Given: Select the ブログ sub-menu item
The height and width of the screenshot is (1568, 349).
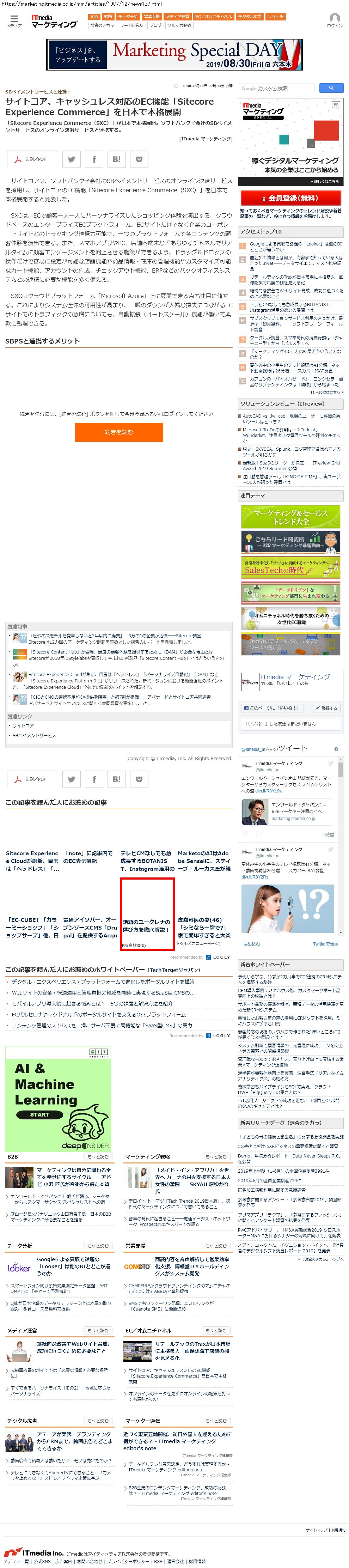Looking at the screenshot, I should pos(156,25).
